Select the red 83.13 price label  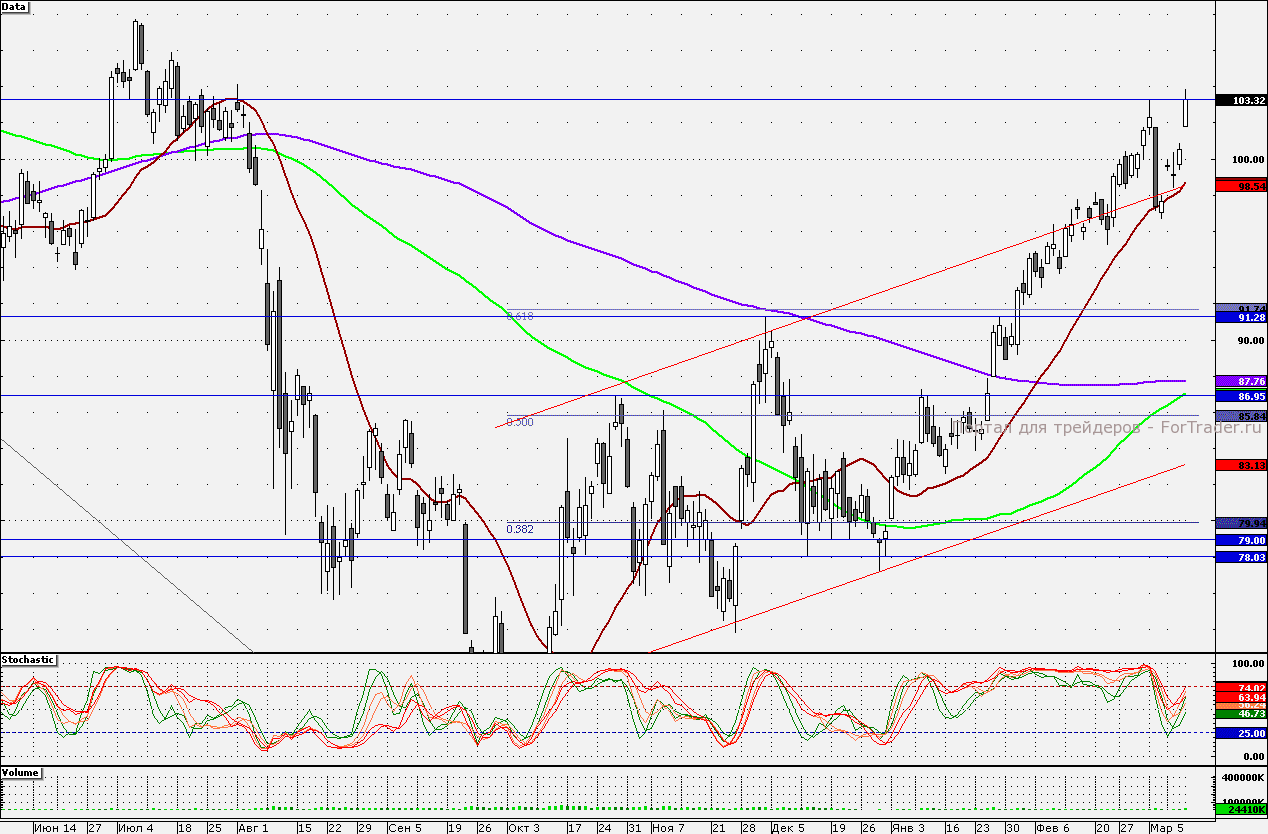coord(1241,465)
